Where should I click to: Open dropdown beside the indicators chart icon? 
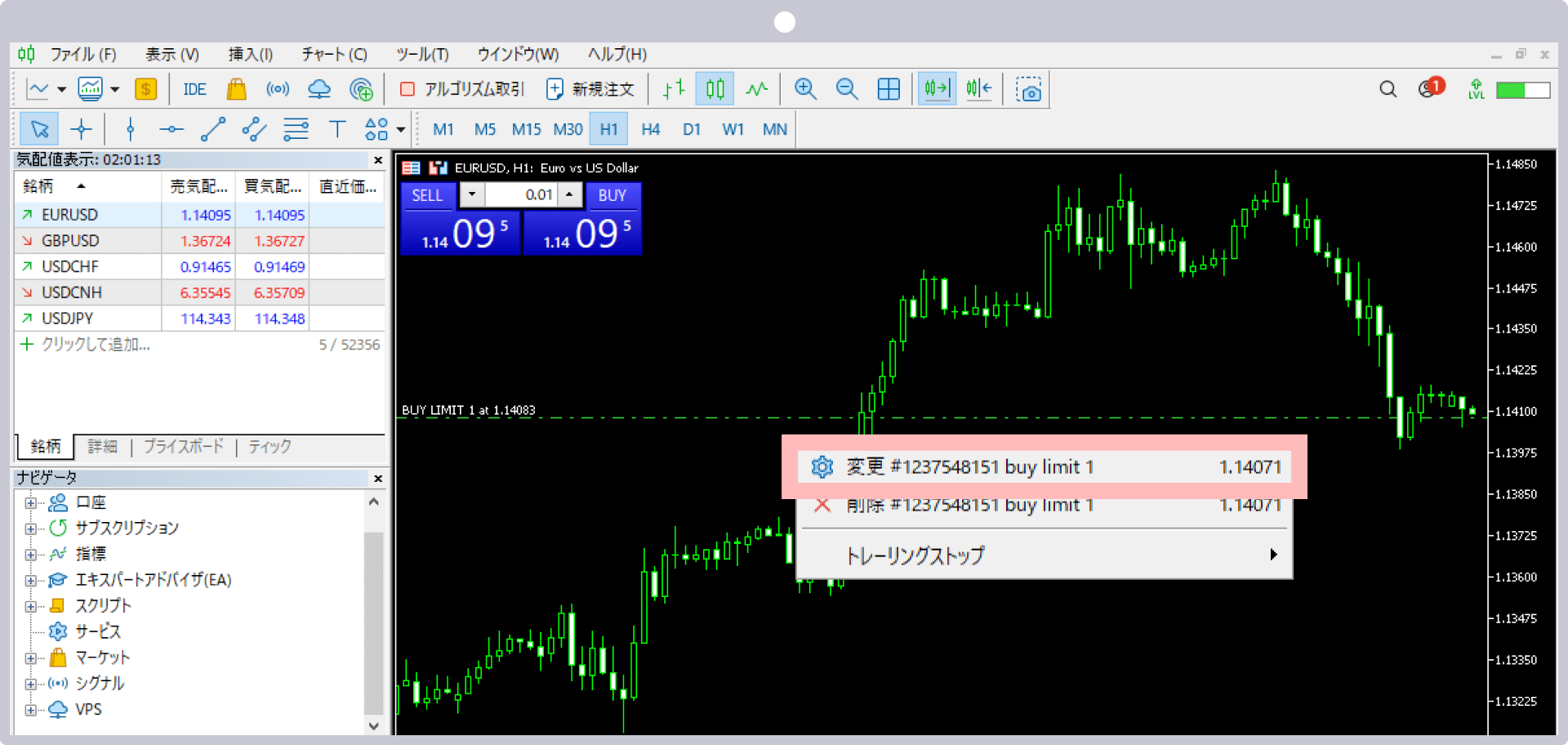[x=115, y=90]
